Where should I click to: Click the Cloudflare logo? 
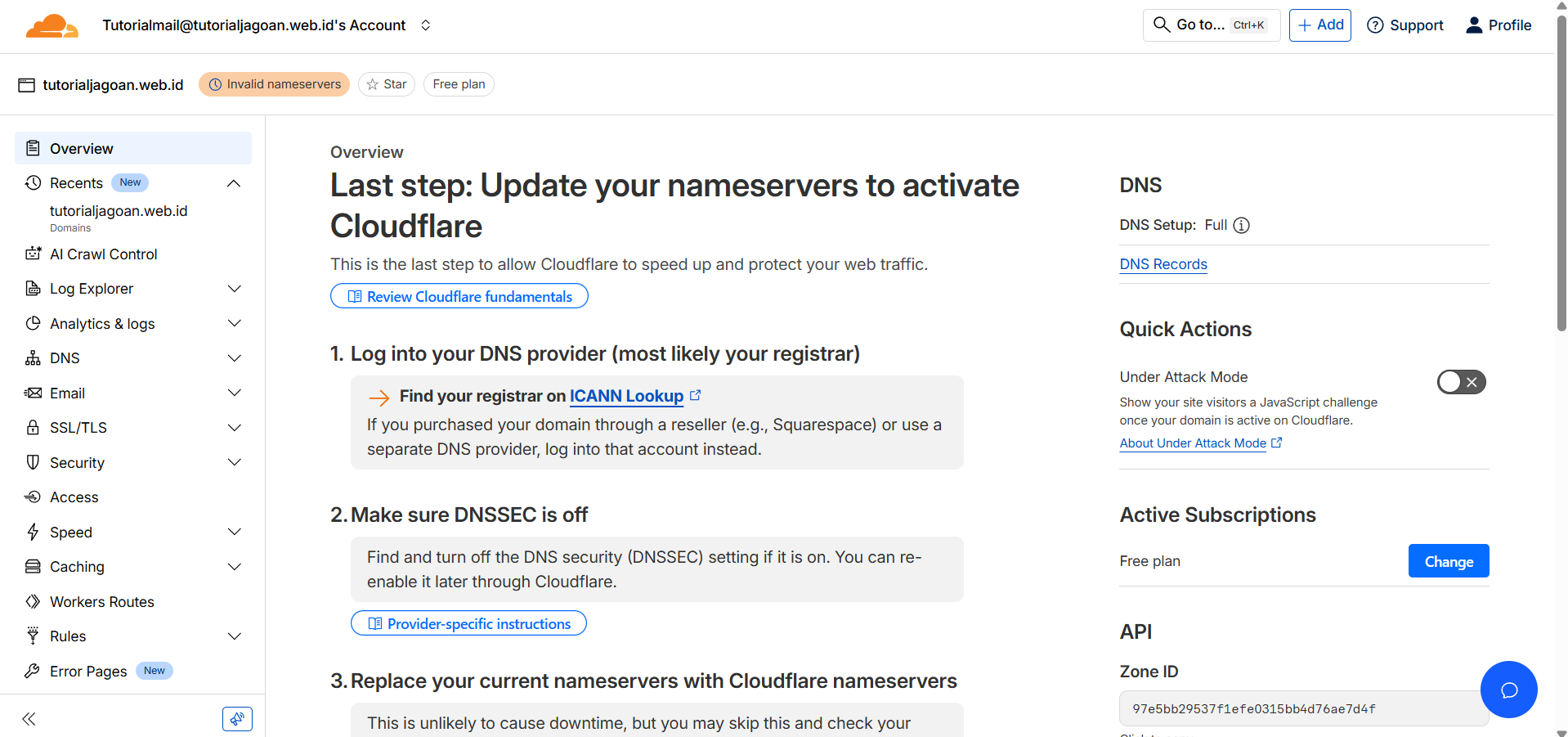(x=52, y=25)
